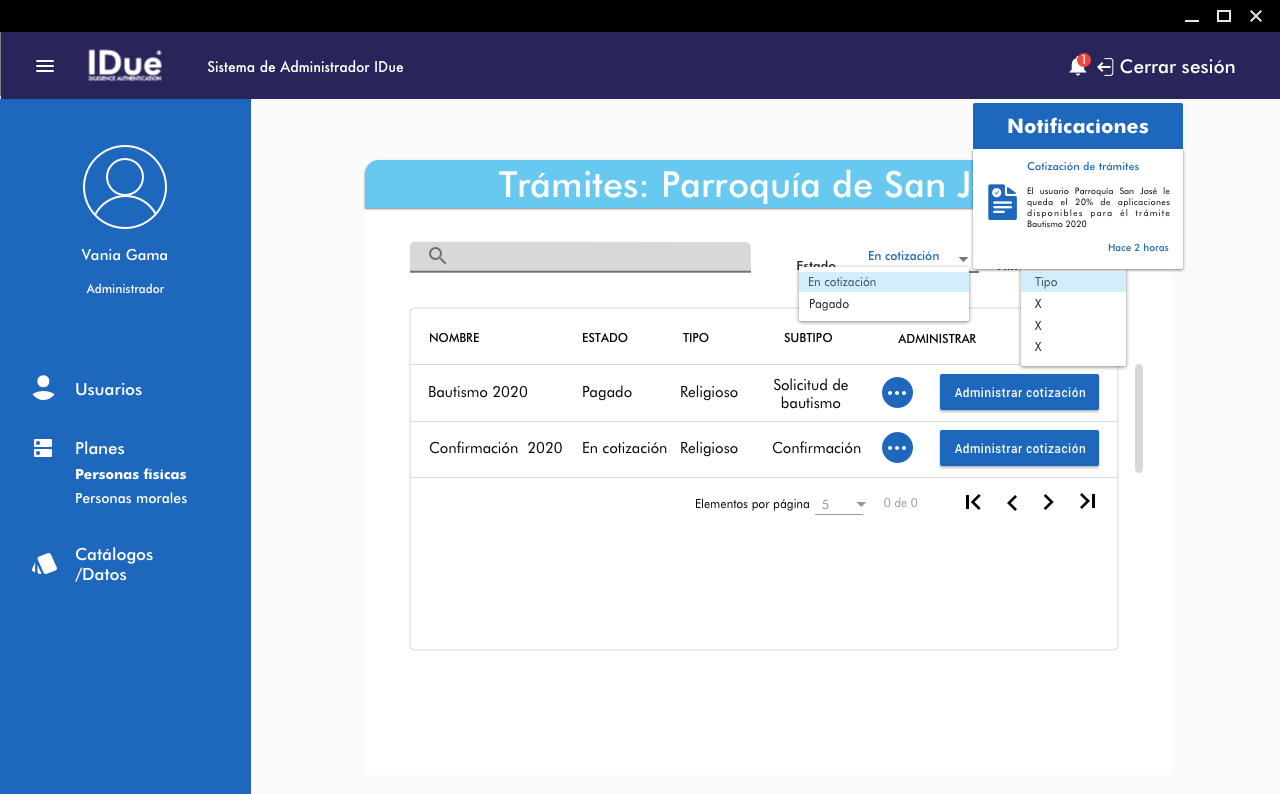Open the hamburger navigation menu
Image resolution: width=1280 pixels, height=794 pixels.
point(45,66)
